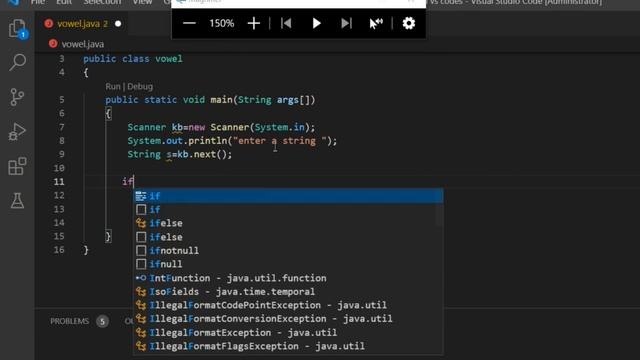Click line number 7 in the gutter
The height and width of the screenshot is (360, 640).
[62, 127]
